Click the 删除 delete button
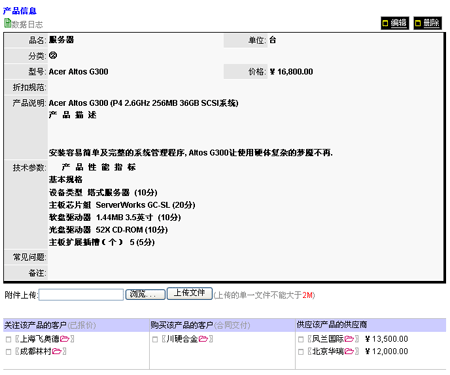450x375 pixels. coord(428,23)
